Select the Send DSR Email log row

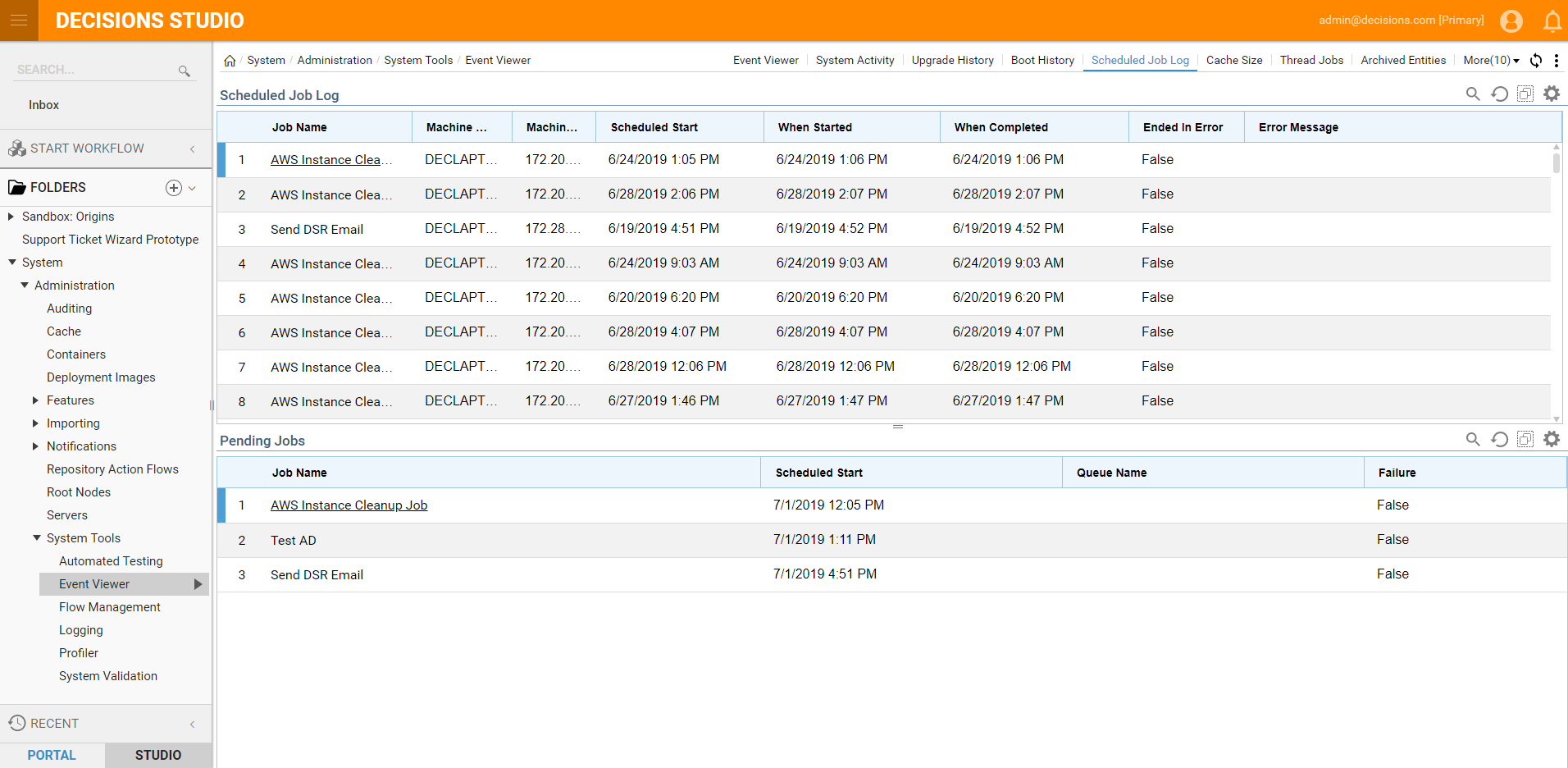click(x=884, y=229)
